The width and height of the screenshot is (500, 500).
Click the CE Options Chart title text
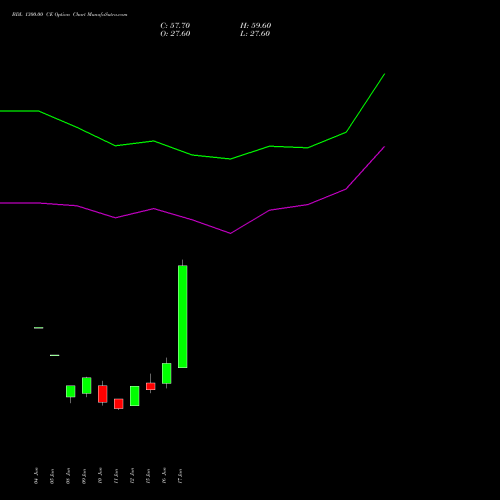click(69, 14)
